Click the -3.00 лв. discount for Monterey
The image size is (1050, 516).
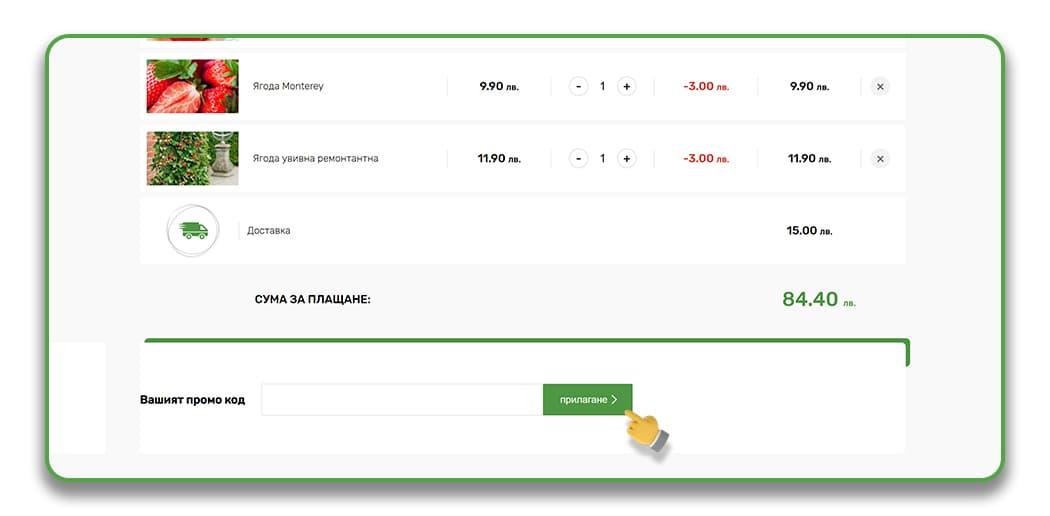click(x=705, y=87)
